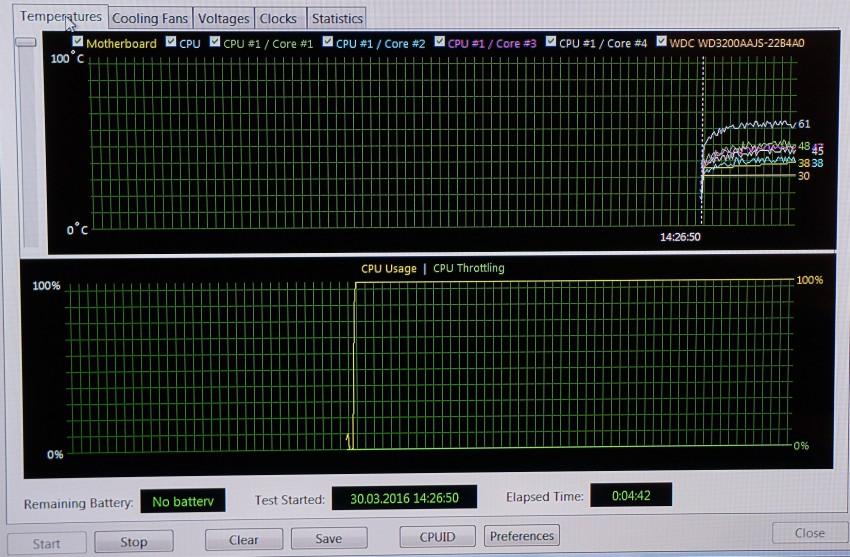The image size is (850, 557).
Task: Open the Preferences dialog
Action: pos(521,536)
